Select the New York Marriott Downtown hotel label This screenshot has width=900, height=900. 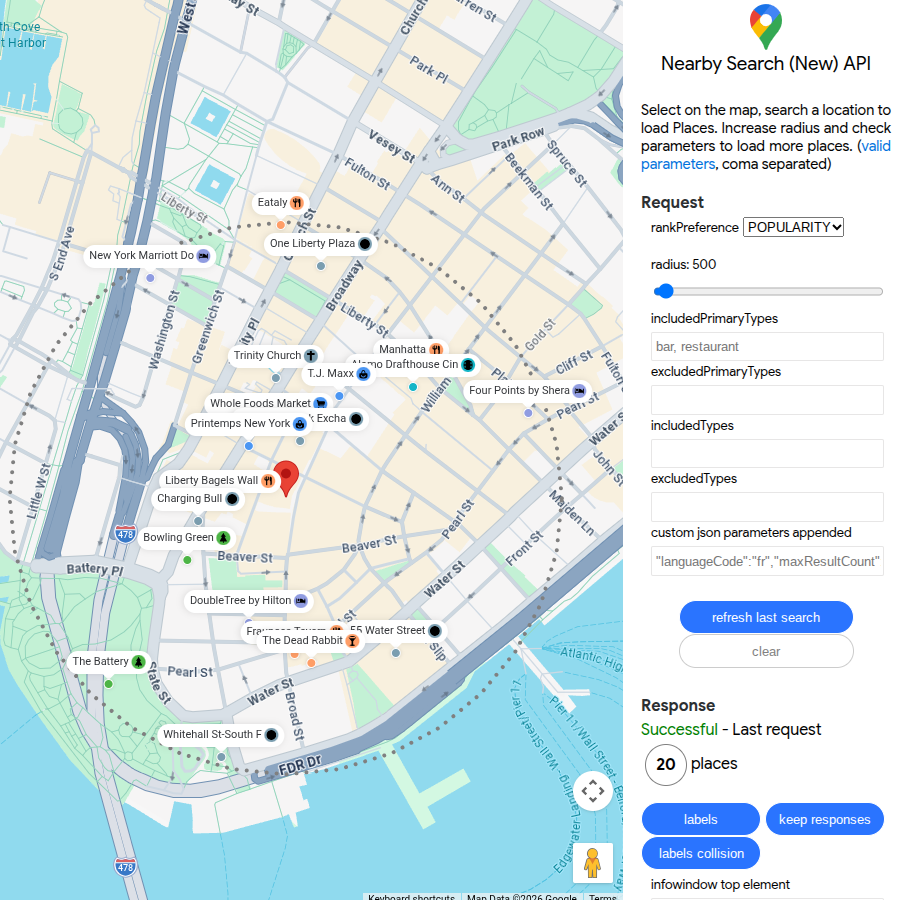[x=149, y=255]
